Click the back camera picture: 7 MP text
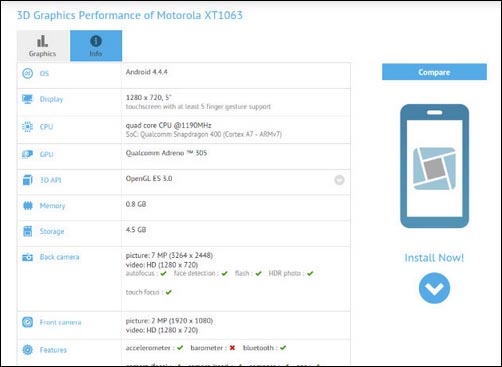Viewport: 502px width, 367px height. (169, 255)
